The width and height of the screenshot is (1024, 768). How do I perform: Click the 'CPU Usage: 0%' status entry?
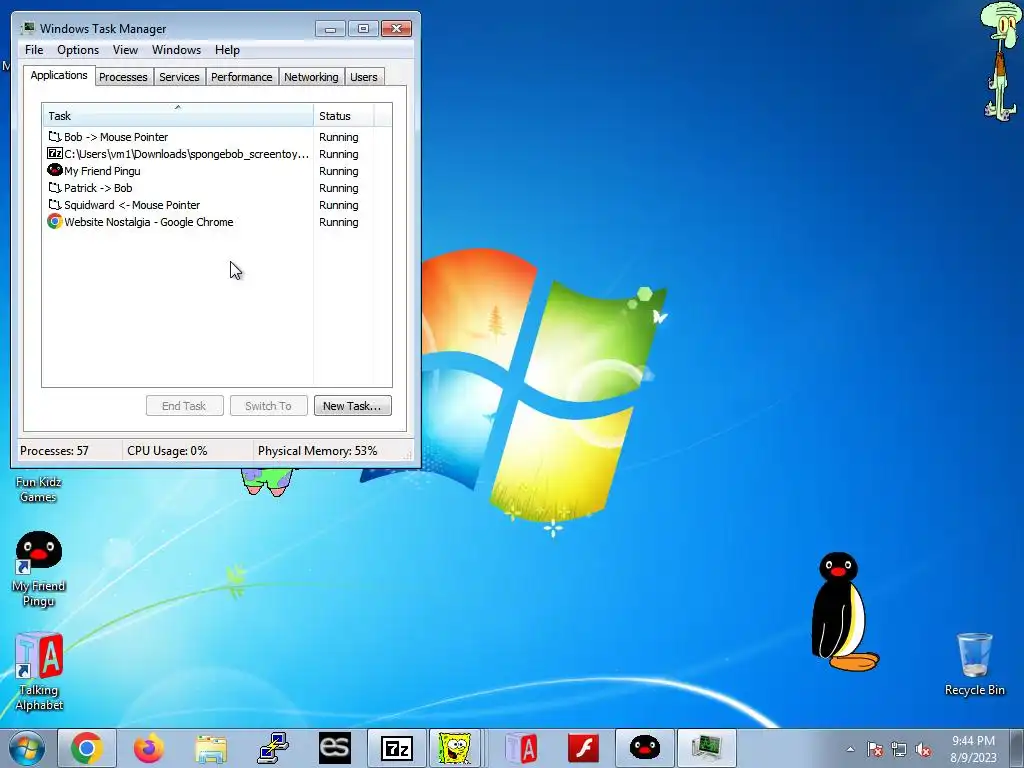[167, 451]
